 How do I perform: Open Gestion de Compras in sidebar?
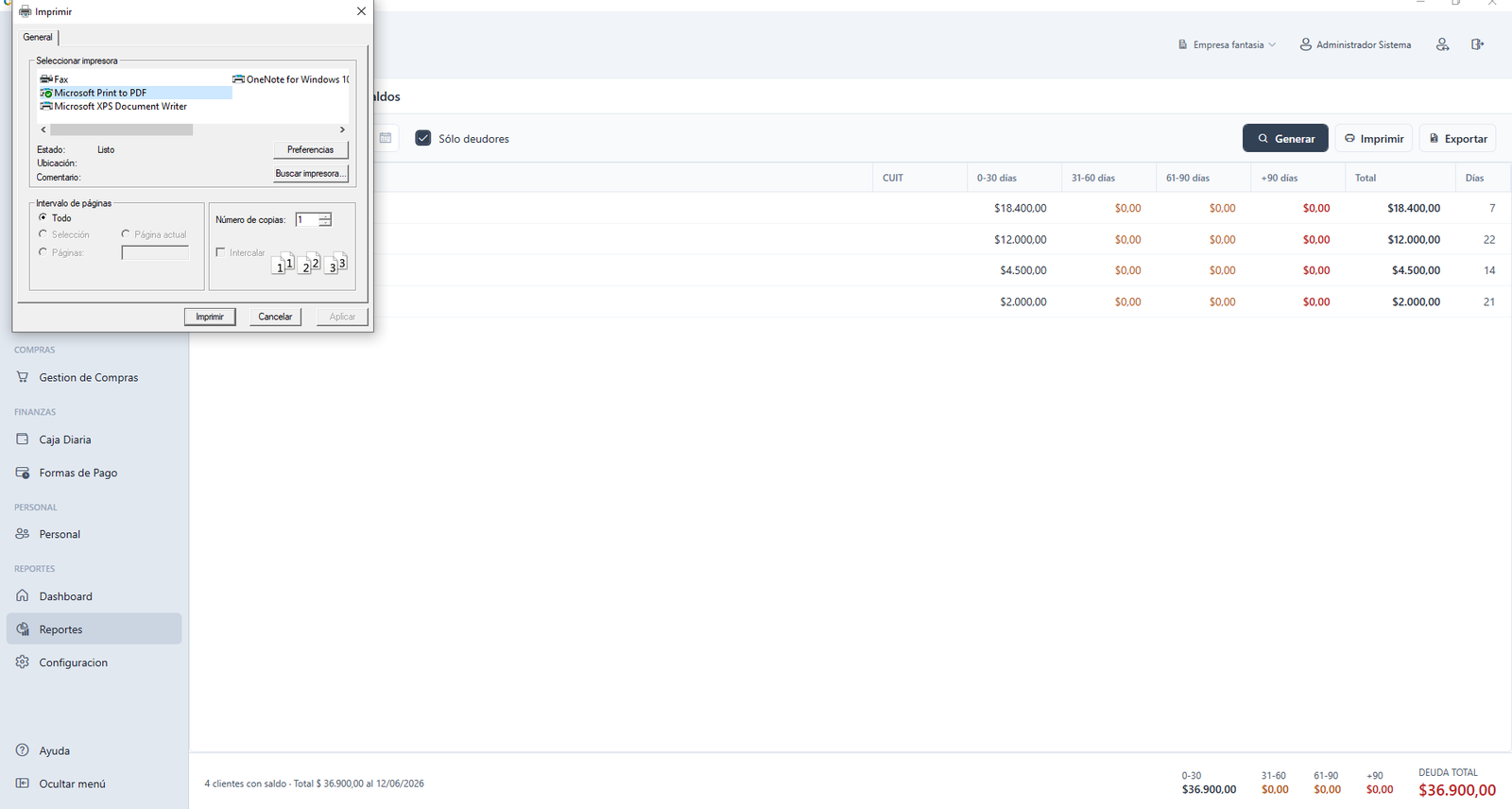click(94, 377)
